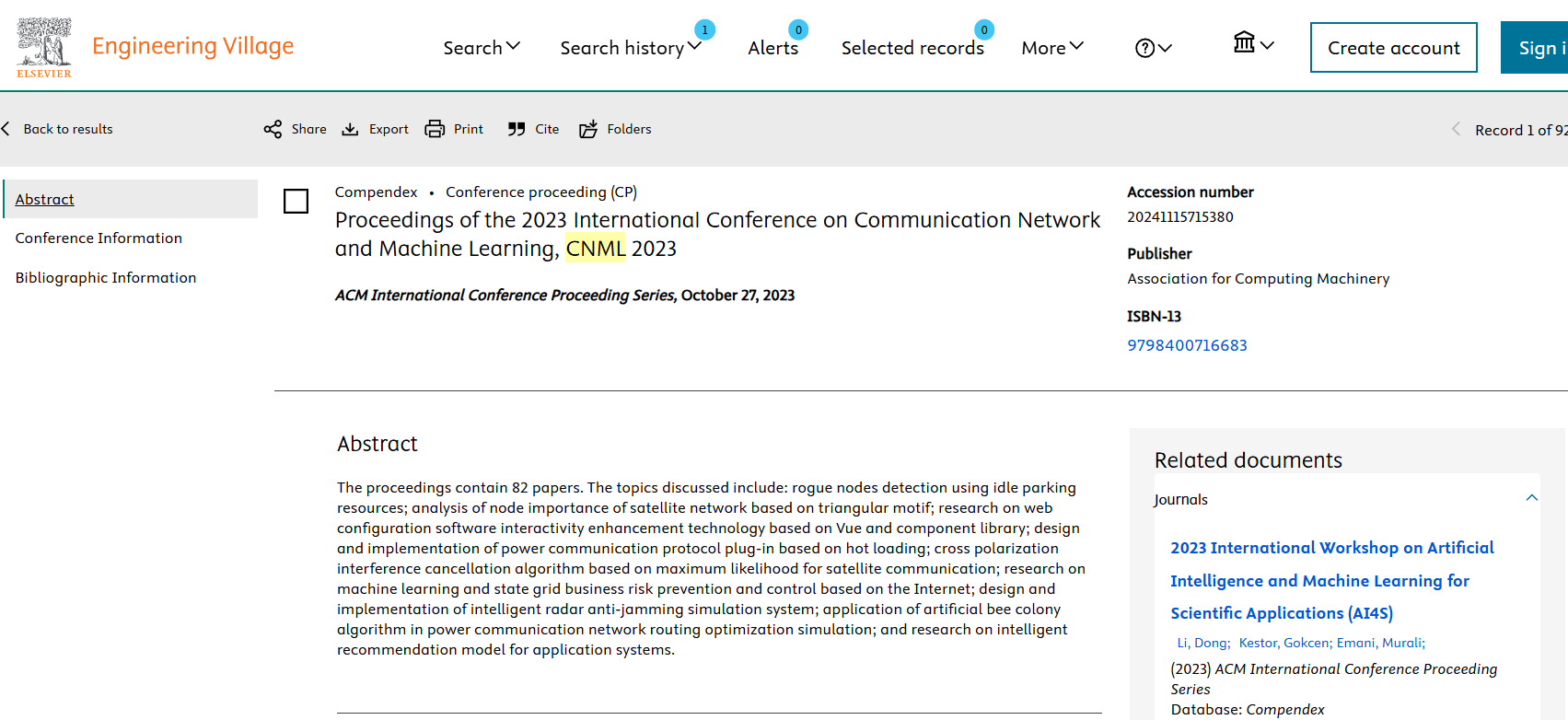The image size is (1568, 720).
Task: Expand the help menu chevron
Action: tap(1166, 48)
